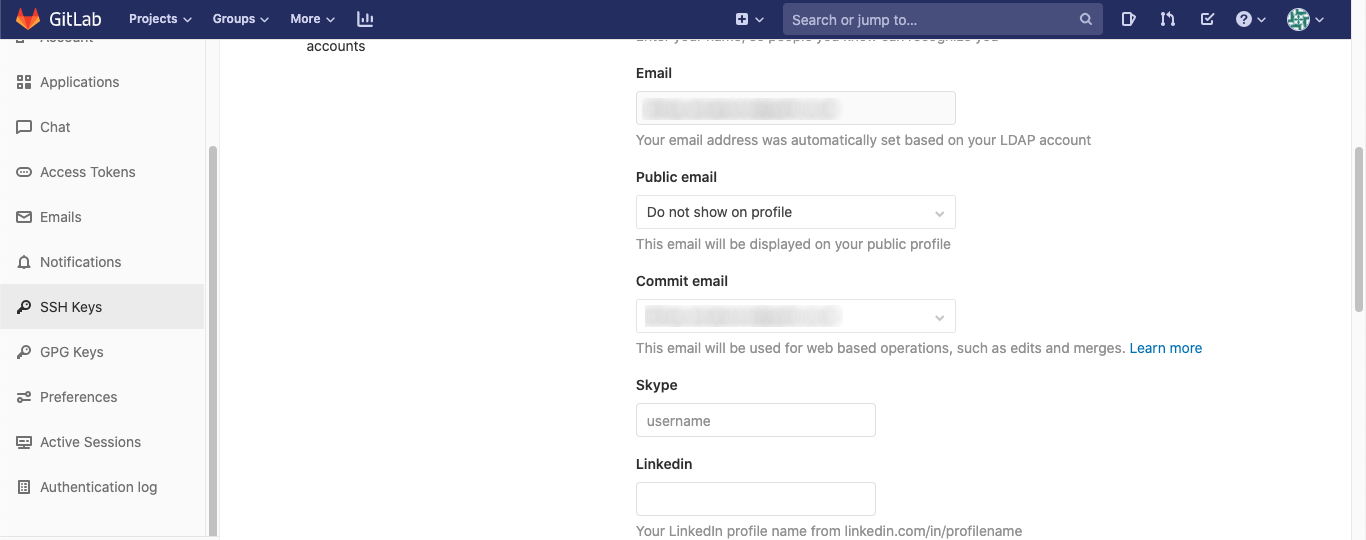Follow the Learn more link
1366x540 pixels.
[x=1165, y=348]
